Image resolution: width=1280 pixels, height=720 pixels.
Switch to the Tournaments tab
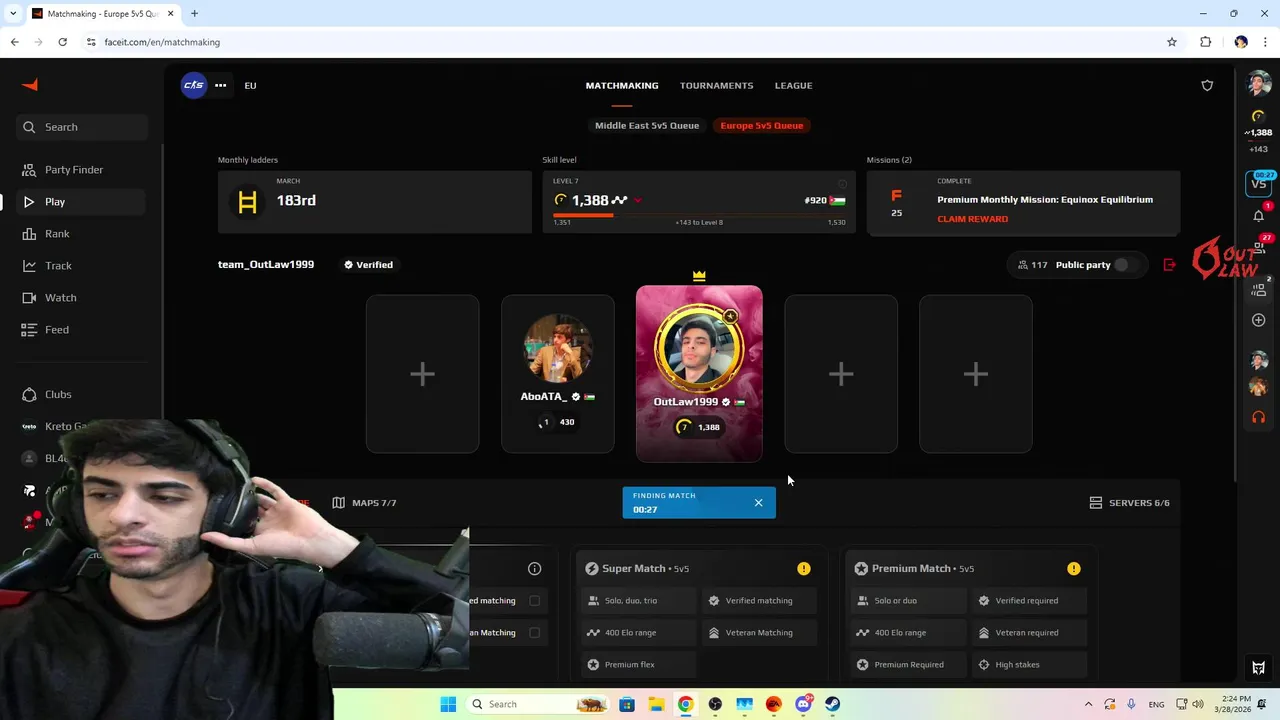coord(716,85)
